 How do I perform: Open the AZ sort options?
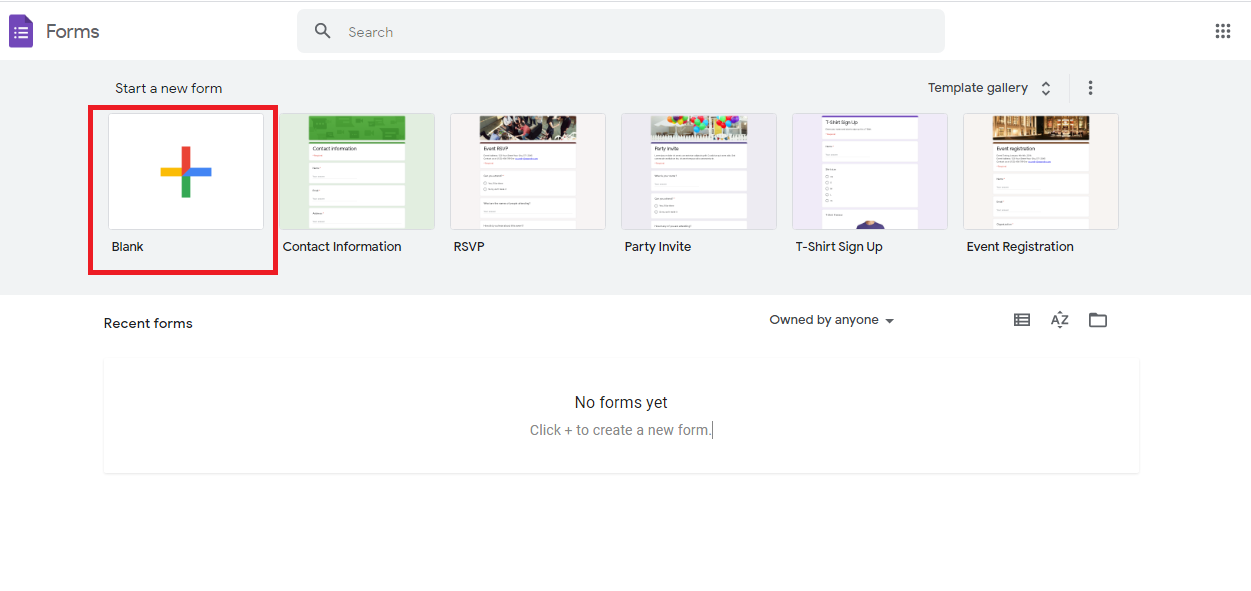coord(1059,320)
